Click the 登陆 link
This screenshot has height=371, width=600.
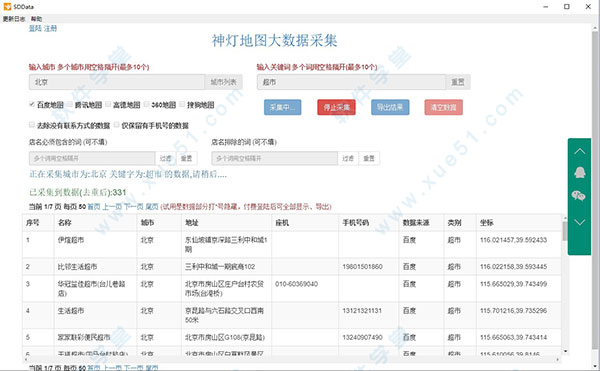click(35, 28)
